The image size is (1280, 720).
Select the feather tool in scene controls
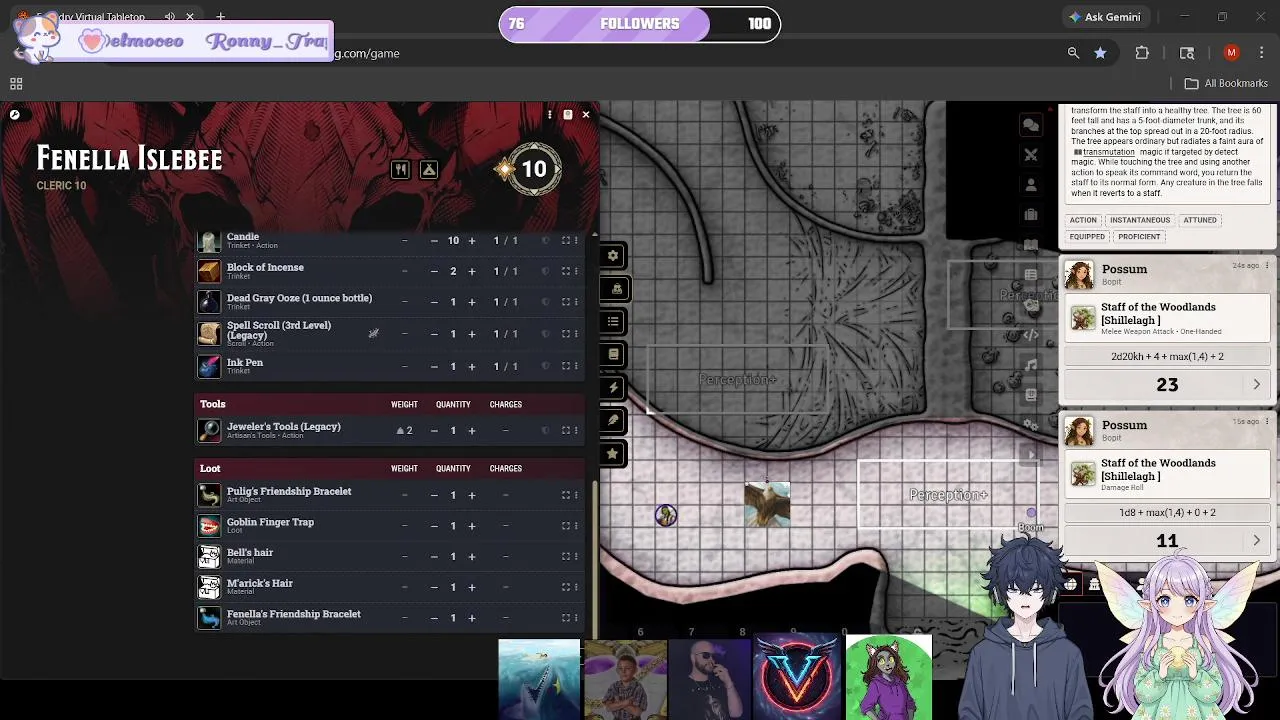tap(613, 421)
